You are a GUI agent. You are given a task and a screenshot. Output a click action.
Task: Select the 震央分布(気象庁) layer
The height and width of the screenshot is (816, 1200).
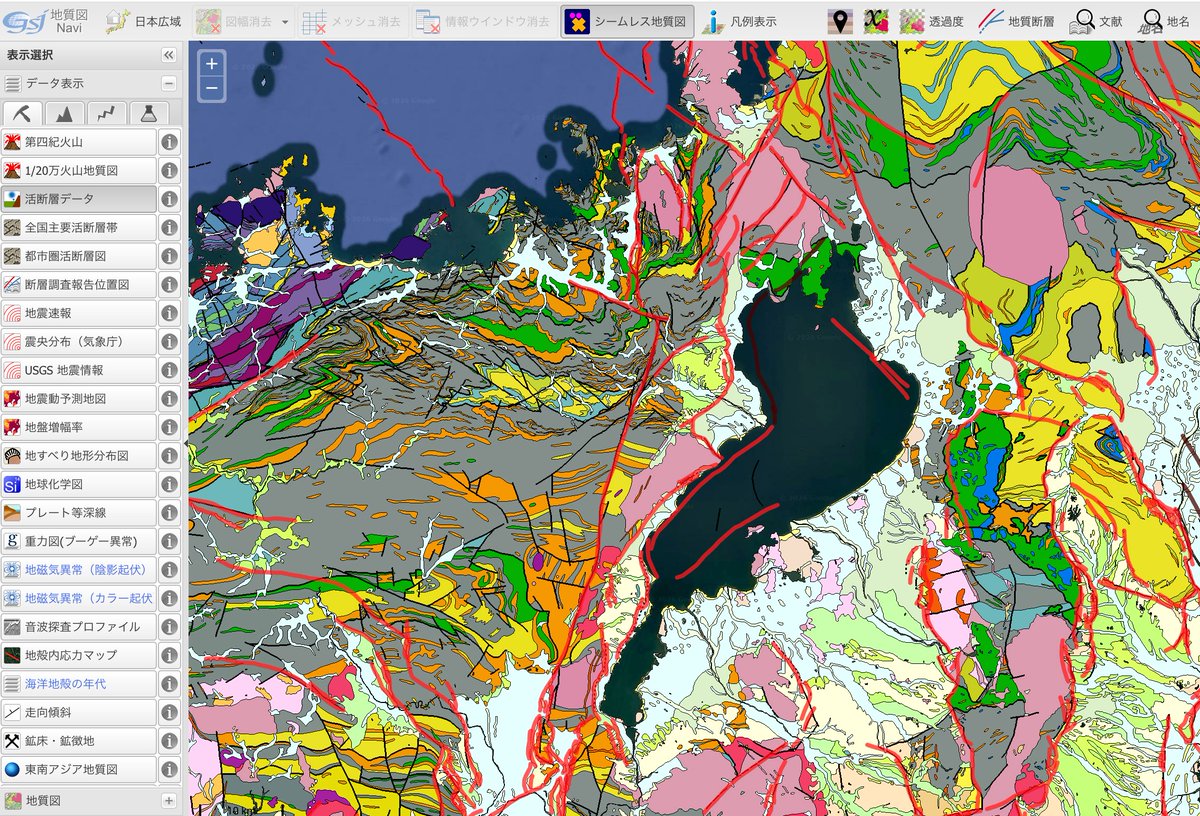pos(79,342)
